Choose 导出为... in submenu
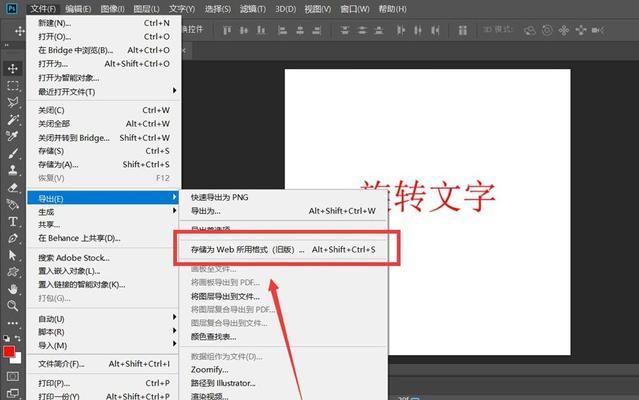 pyautogui.click(x=283, y=211)
